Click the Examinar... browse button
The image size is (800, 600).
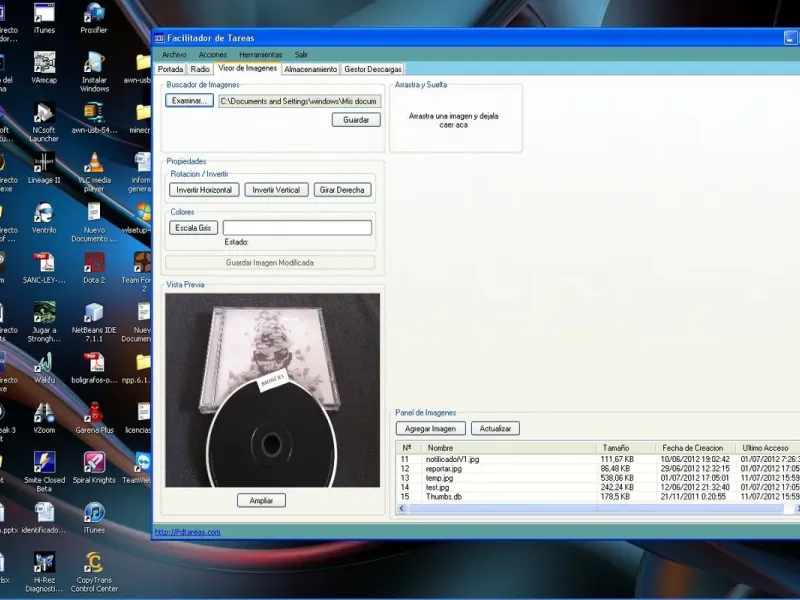tap(189, 101)
